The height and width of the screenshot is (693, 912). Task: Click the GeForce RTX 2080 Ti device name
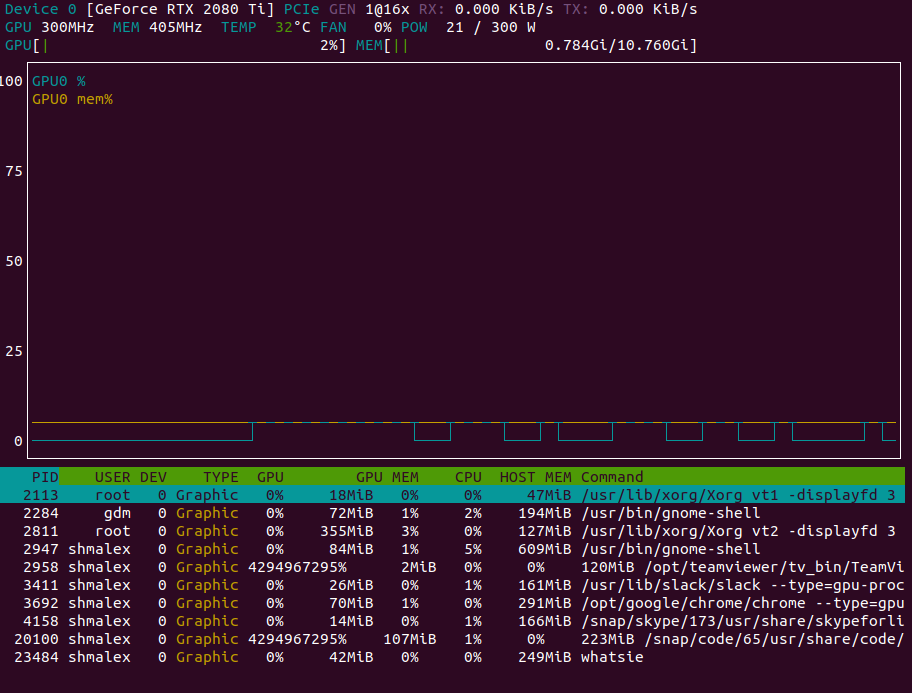coord(180,9)
